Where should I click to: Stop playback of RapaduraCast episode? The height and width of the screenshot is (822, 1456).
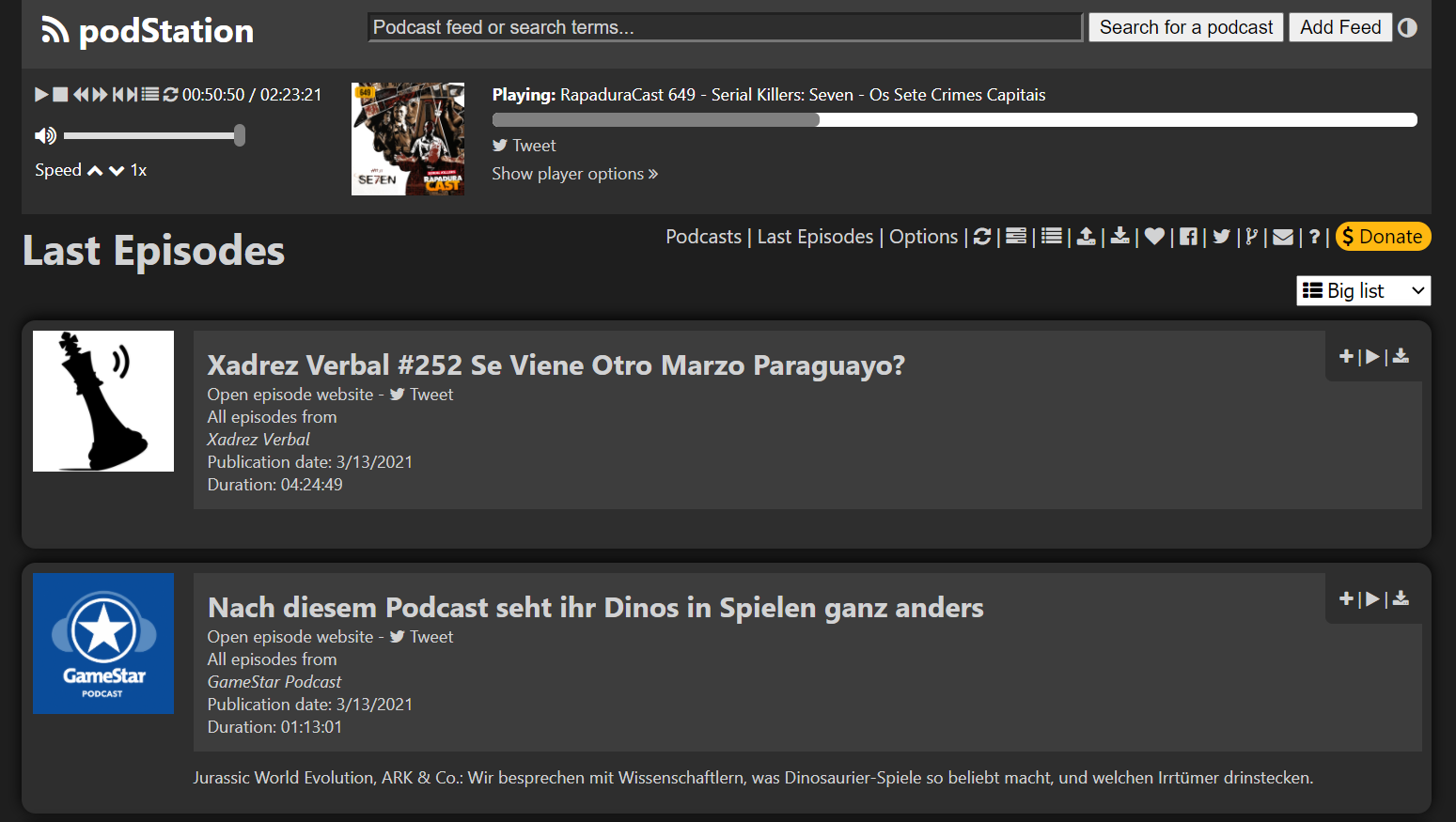pyautogui.click(x=60, y=94)
